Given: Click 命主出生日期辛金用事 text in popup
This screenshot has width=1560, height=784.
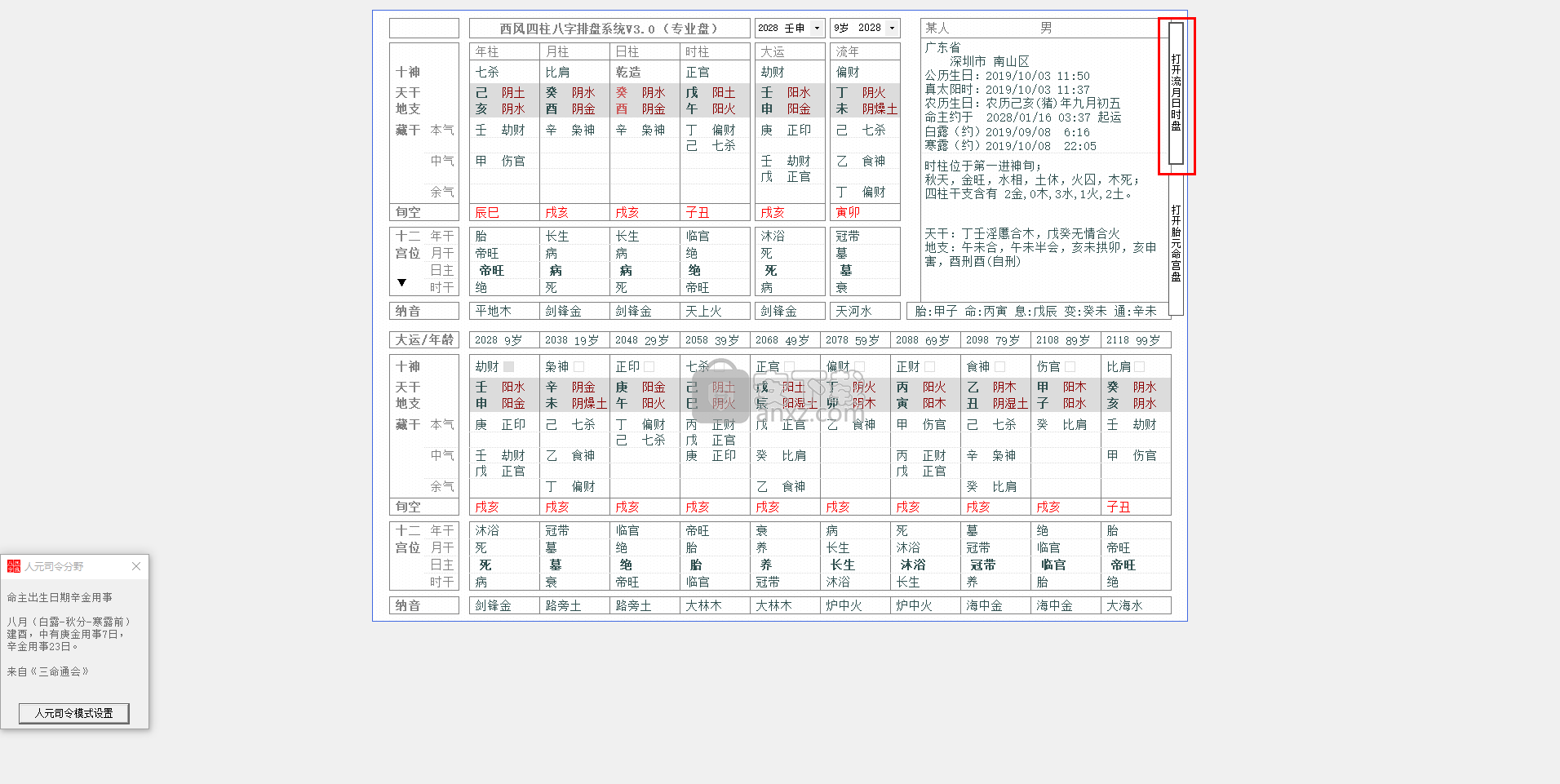Looking at the screenshot, I should (60, 597).
